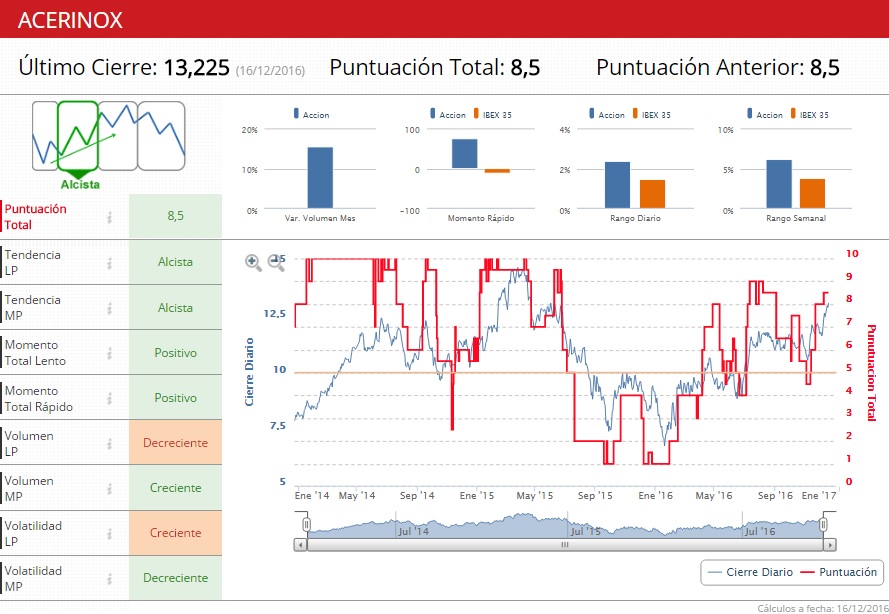Click the navigator scrollbar right arrow
The image size is (889, 614).
coord(830,545)
